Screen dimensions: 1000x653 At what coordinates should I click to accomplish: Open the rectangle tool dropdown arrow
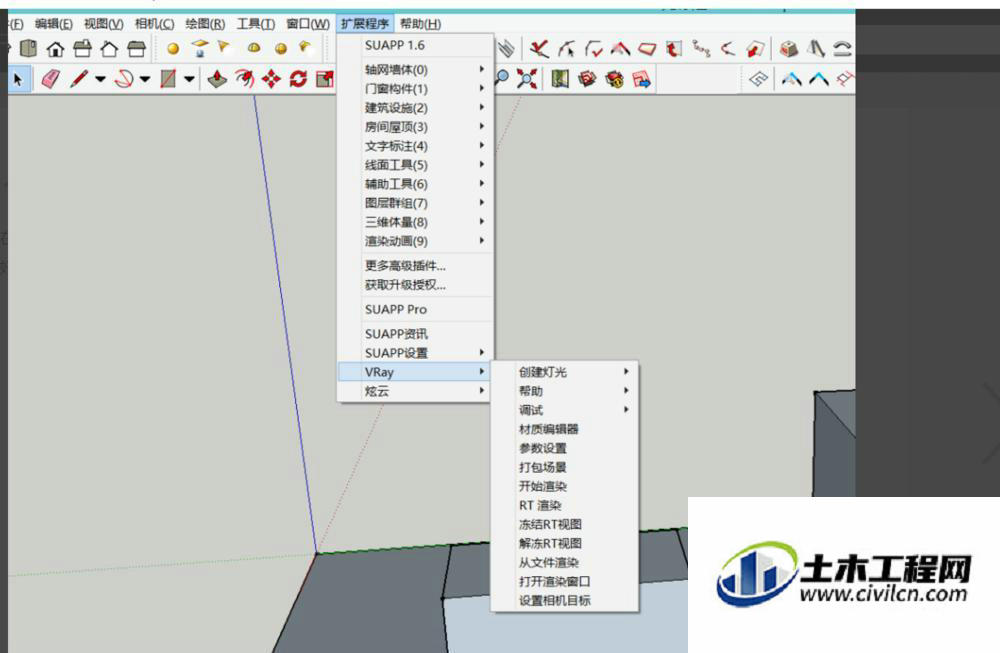click(189, 79)
